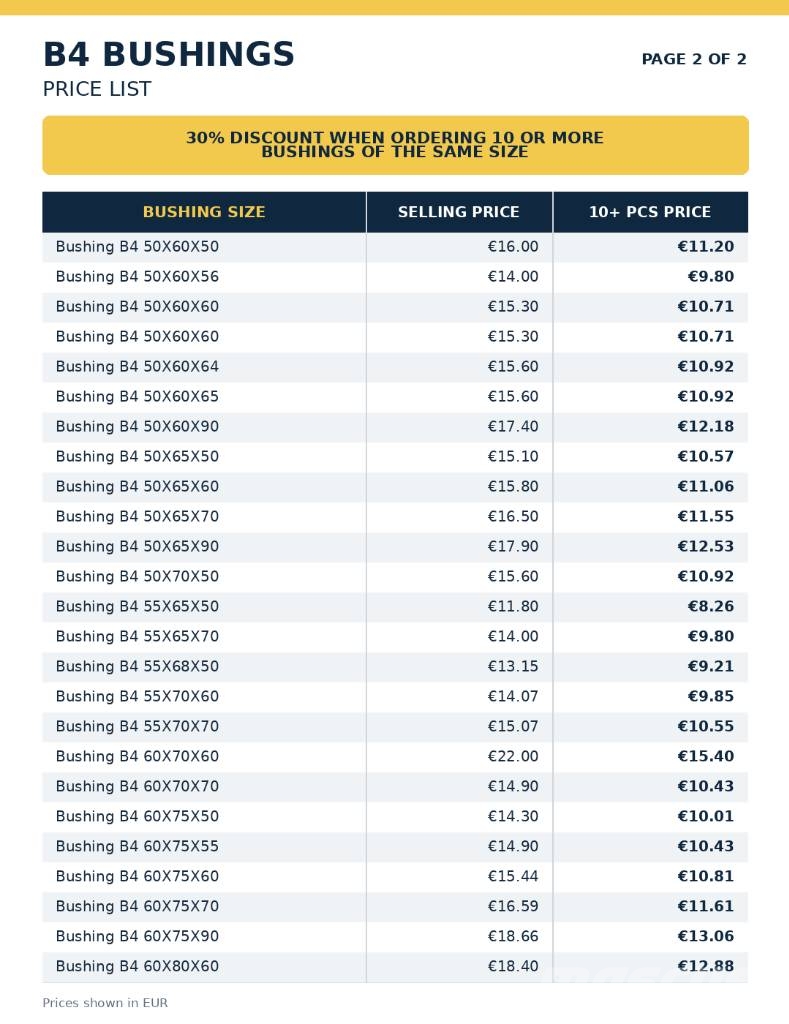This screenshot has width=789, height=1024.
Task: Click the €8.26 bulk price cell
Action: click(x=710, y=607)
